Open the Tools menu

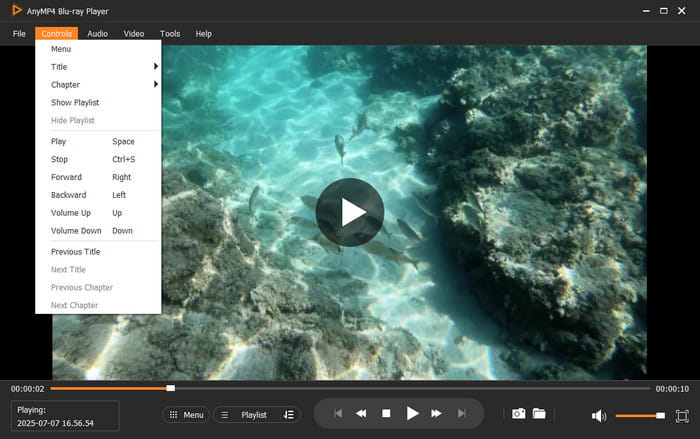170,33
